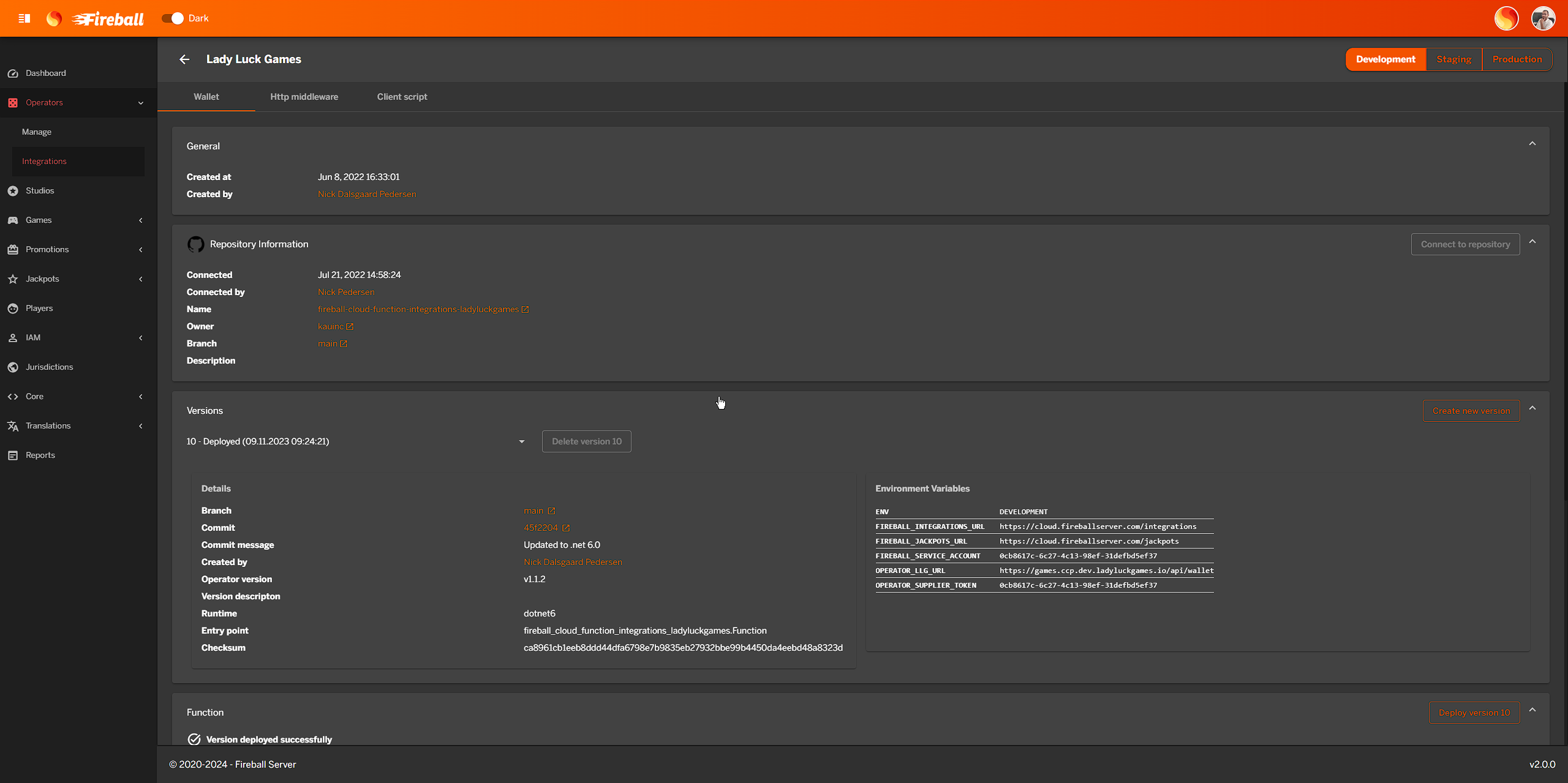Click the Fireball round logo at top right
This screenshot has width=1568, height=783.
tap(1506, 18)
